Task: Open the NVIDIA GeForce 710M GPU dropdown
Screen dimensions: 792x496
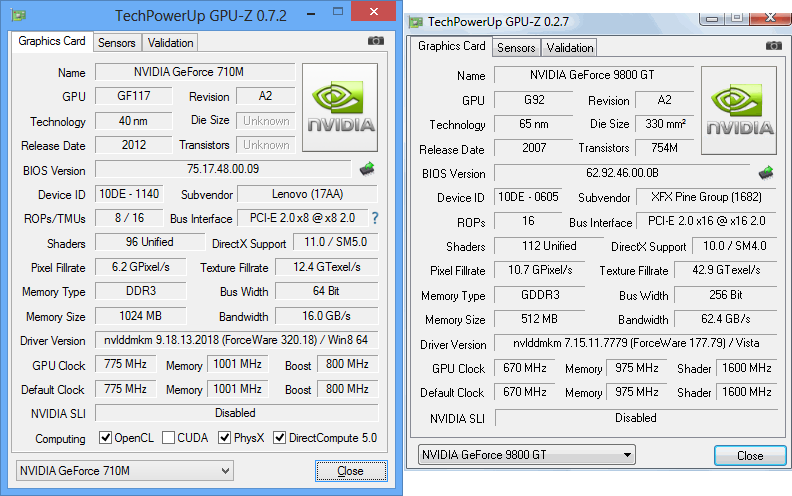Action: (x=124, y=471)
